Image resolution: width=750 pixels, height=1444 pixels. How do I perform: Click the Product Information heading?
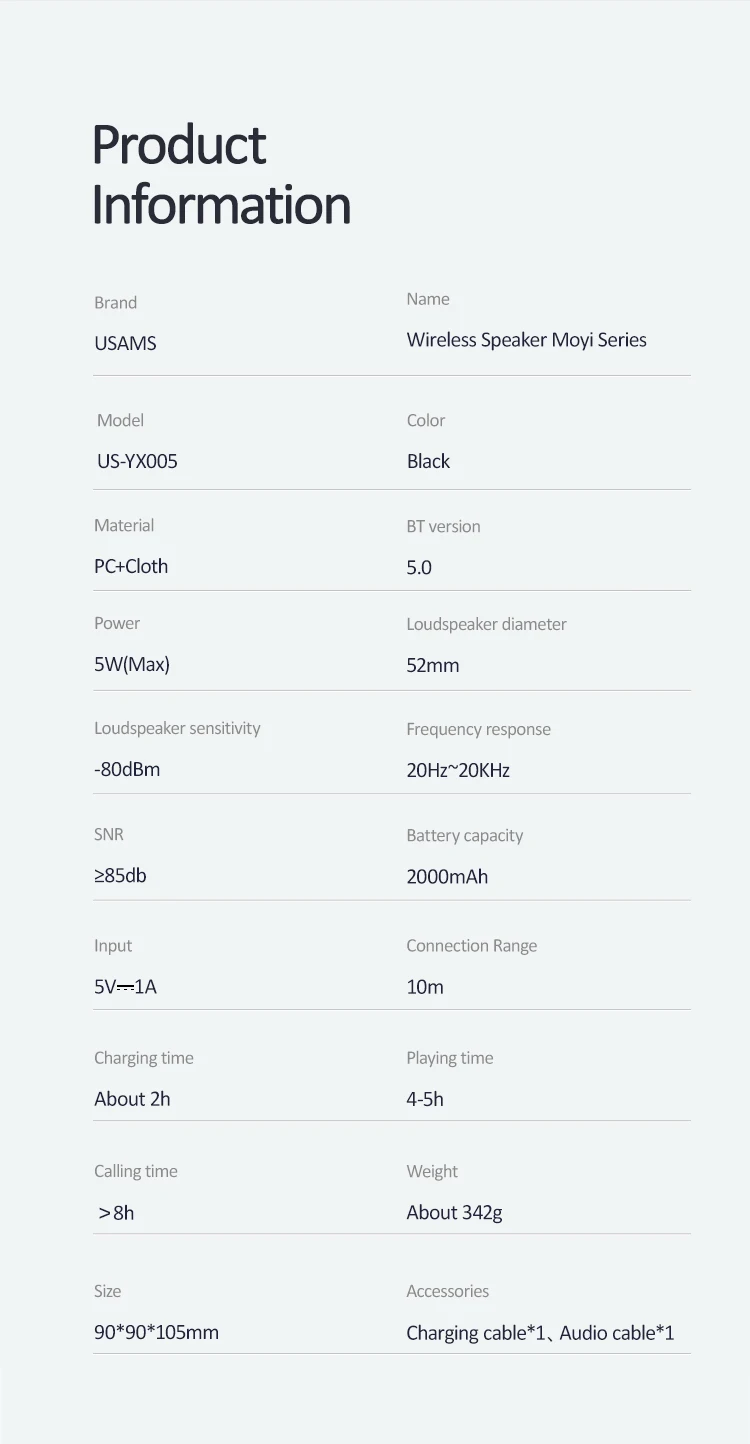click(221, 174)
